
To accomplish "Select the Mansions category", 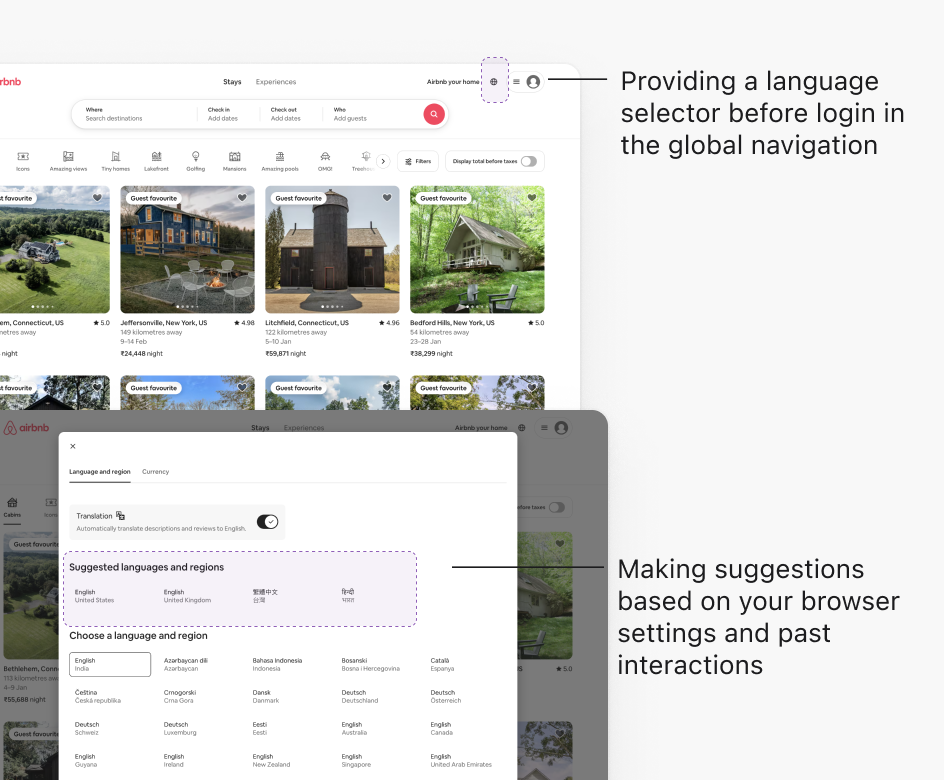I will click(x=235, y=161).
